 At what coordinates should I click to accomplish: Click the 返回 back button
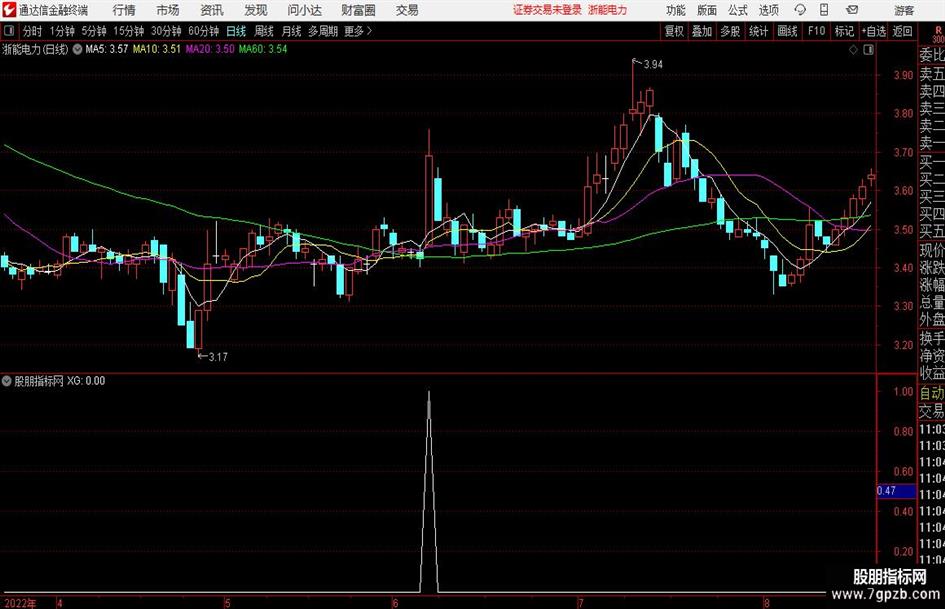click(902, 31)
